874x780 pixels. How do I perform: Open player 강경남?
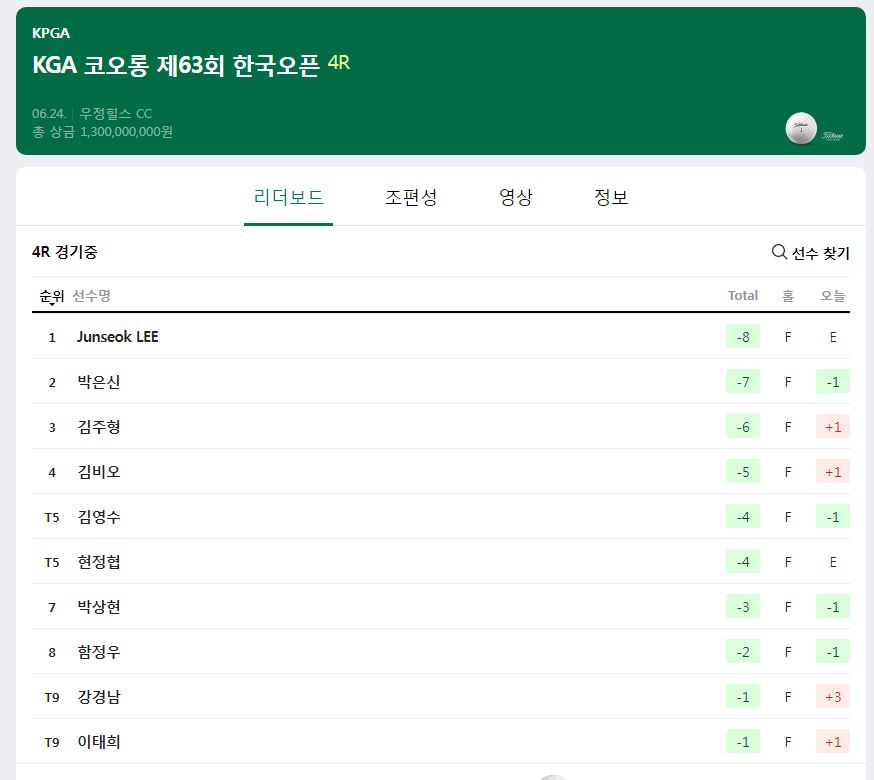99,697
